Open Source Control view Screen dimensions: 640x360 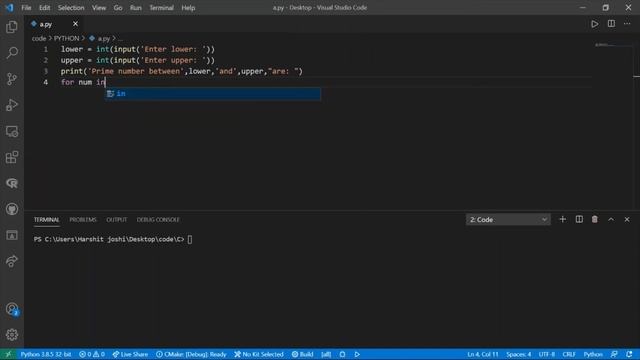[x=12, y=79]
